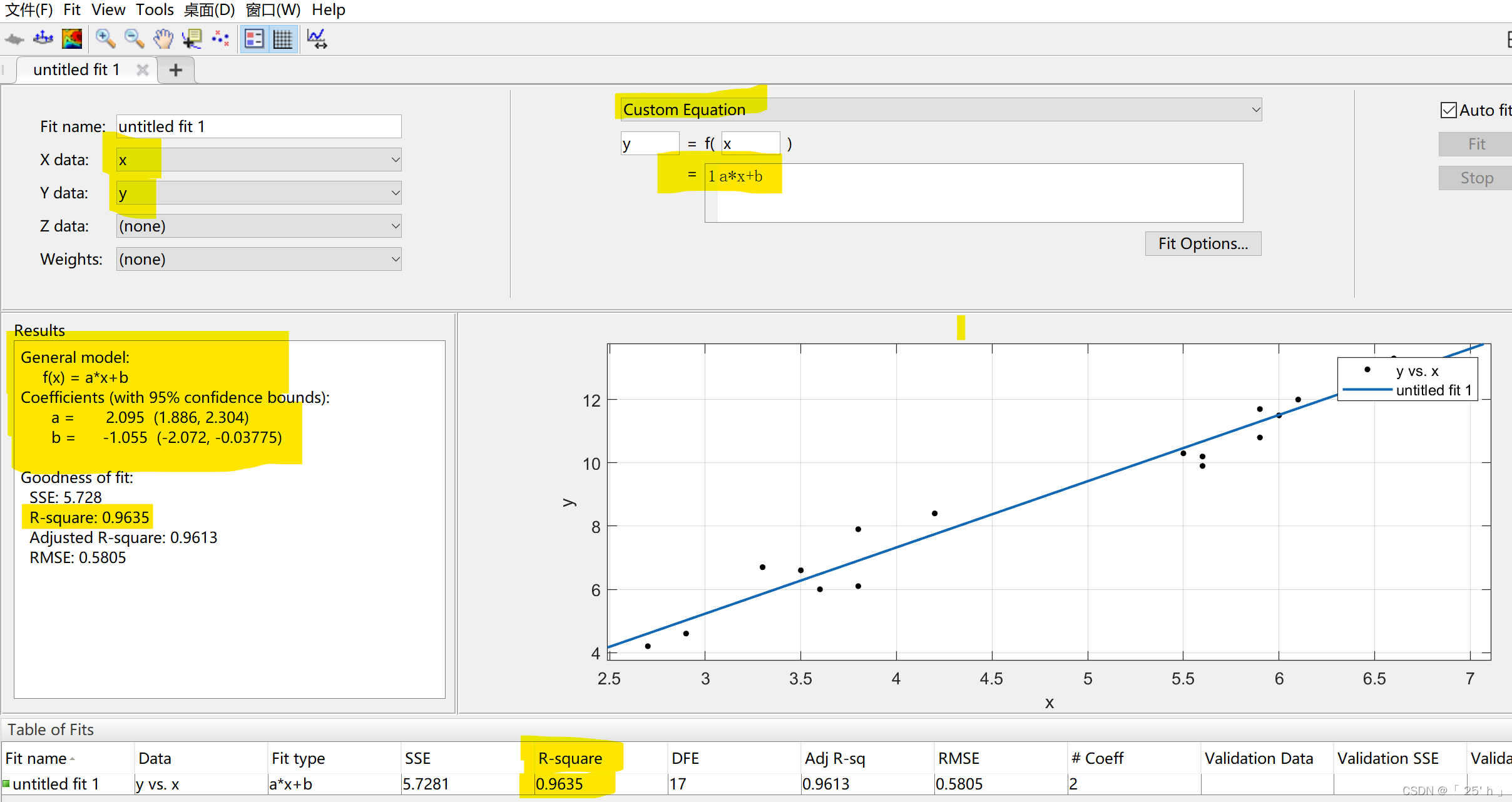The height and width of the screenshot is (802, 1512).
Task: Select the untitled fit 1 table row
Action: click(756, 784)
